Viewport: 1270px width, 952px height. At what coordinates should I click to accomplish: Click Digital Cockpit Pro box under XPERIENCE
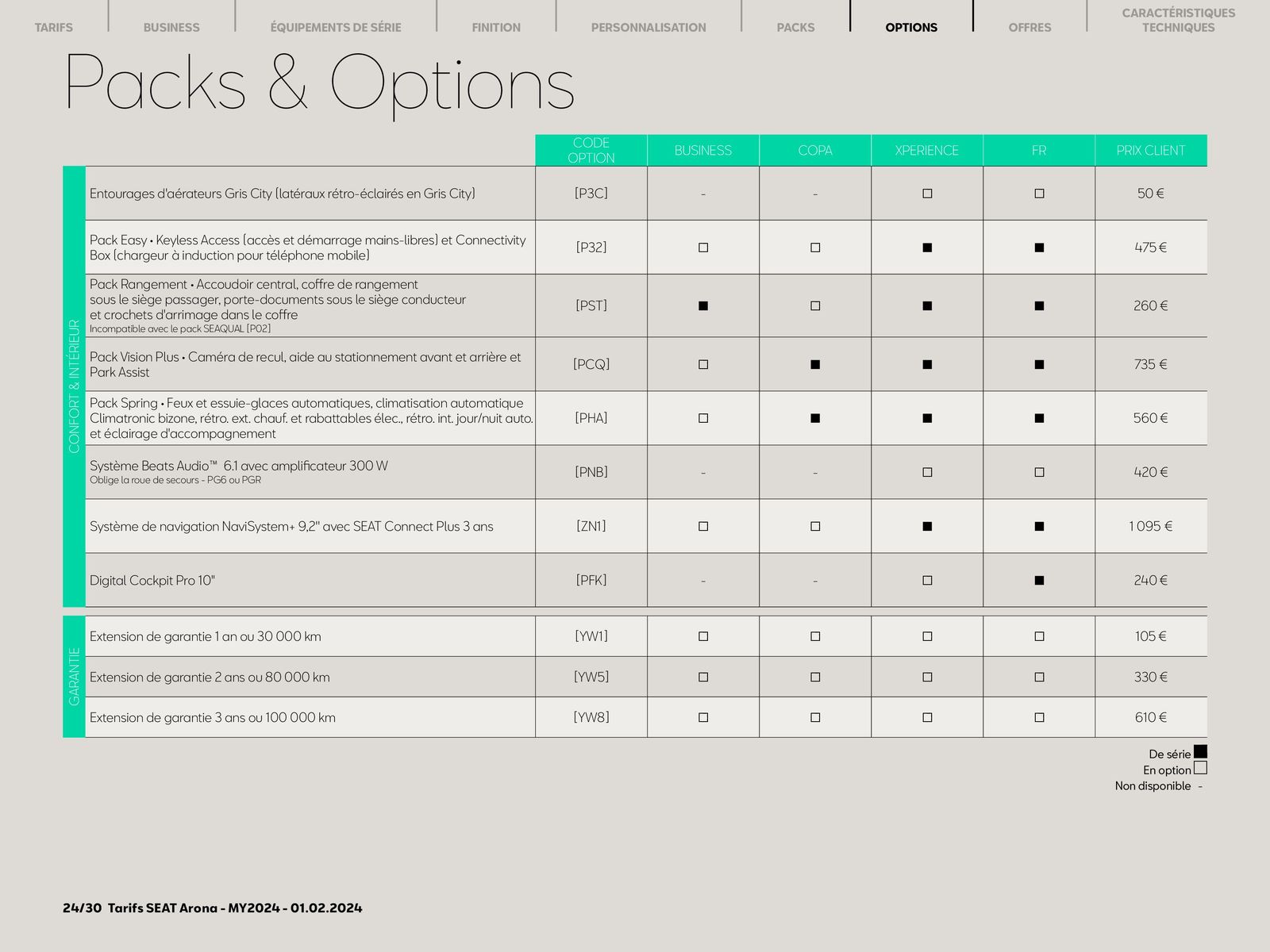(x=927, y=581)
